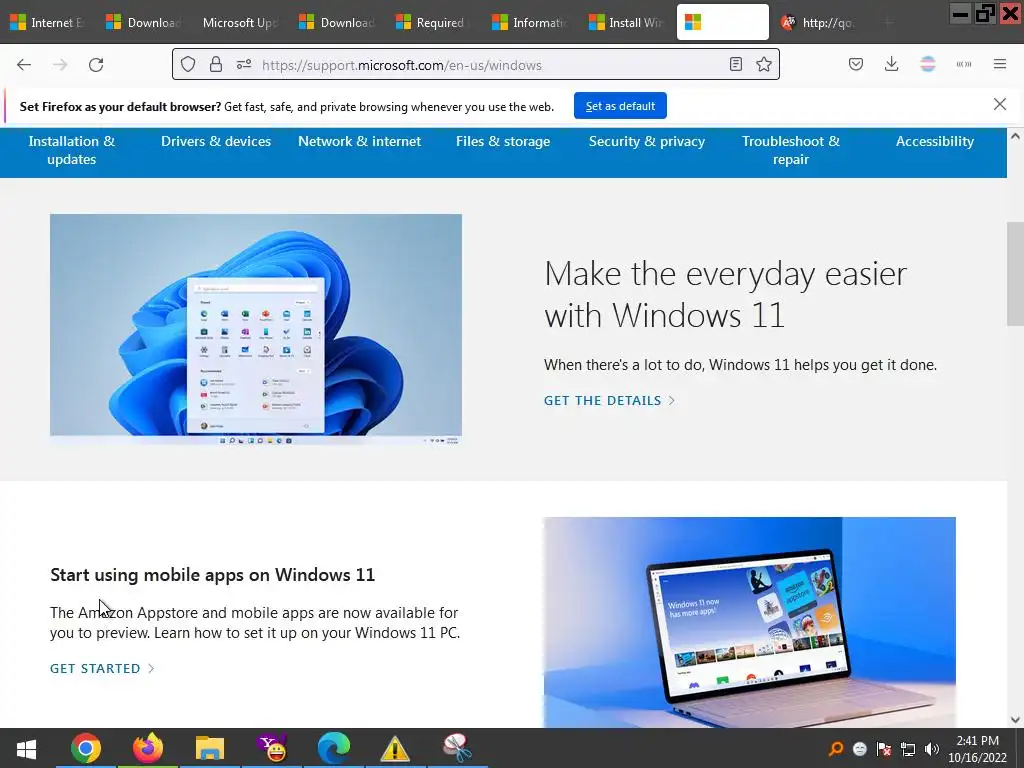Click the striped round extension icon
1024x768 pixels.
[927, 65]
